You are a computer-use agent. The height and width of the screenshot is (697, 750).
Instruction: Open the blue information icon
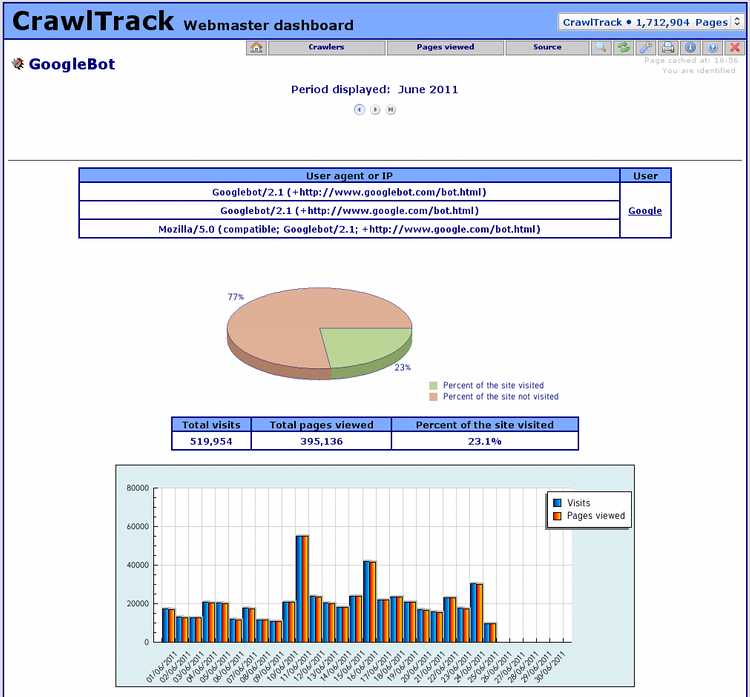point(690,47)
